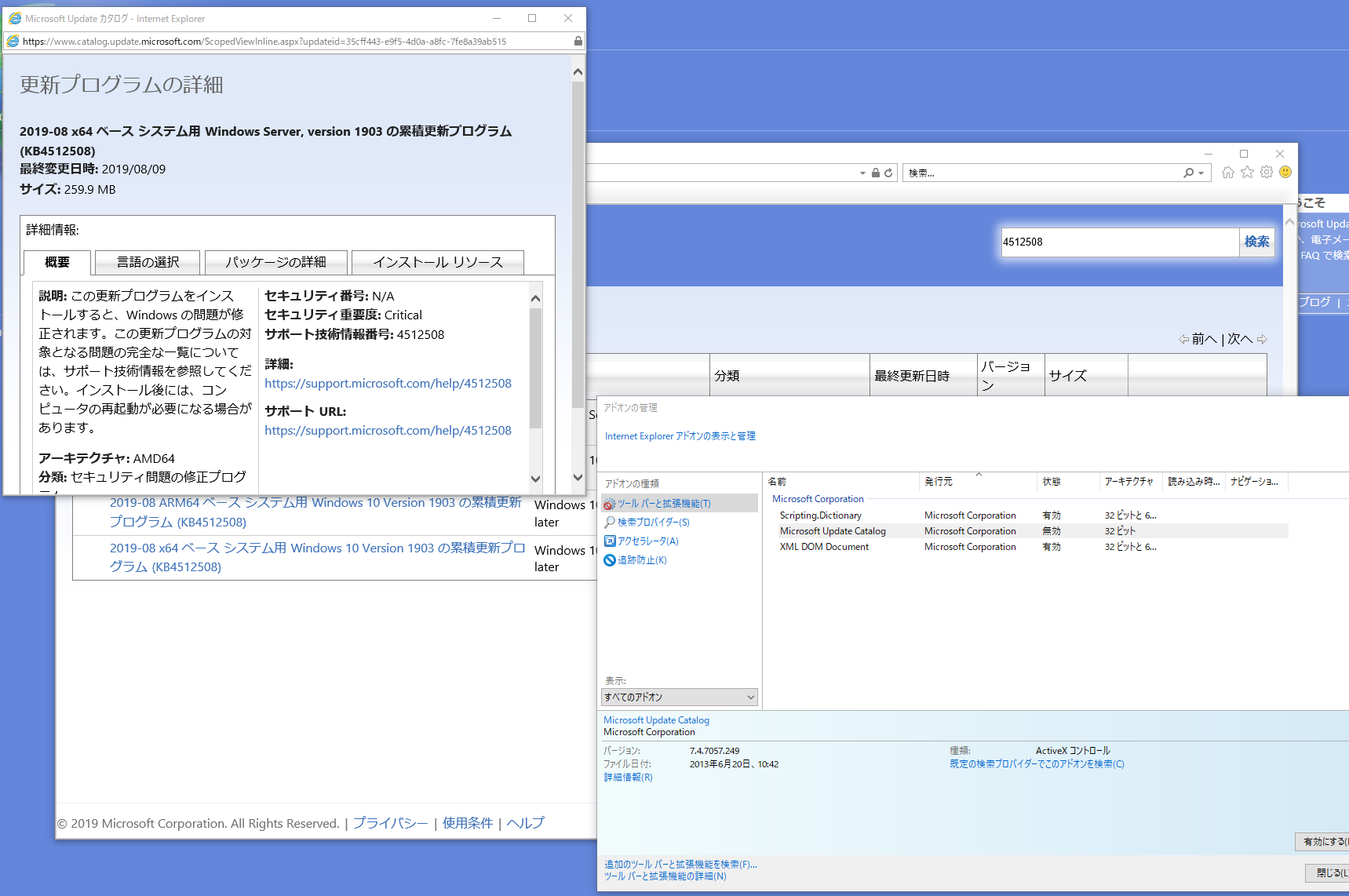Open 使用条件 footer link
Screen dimensions: 1349x896
coord(468,823)
